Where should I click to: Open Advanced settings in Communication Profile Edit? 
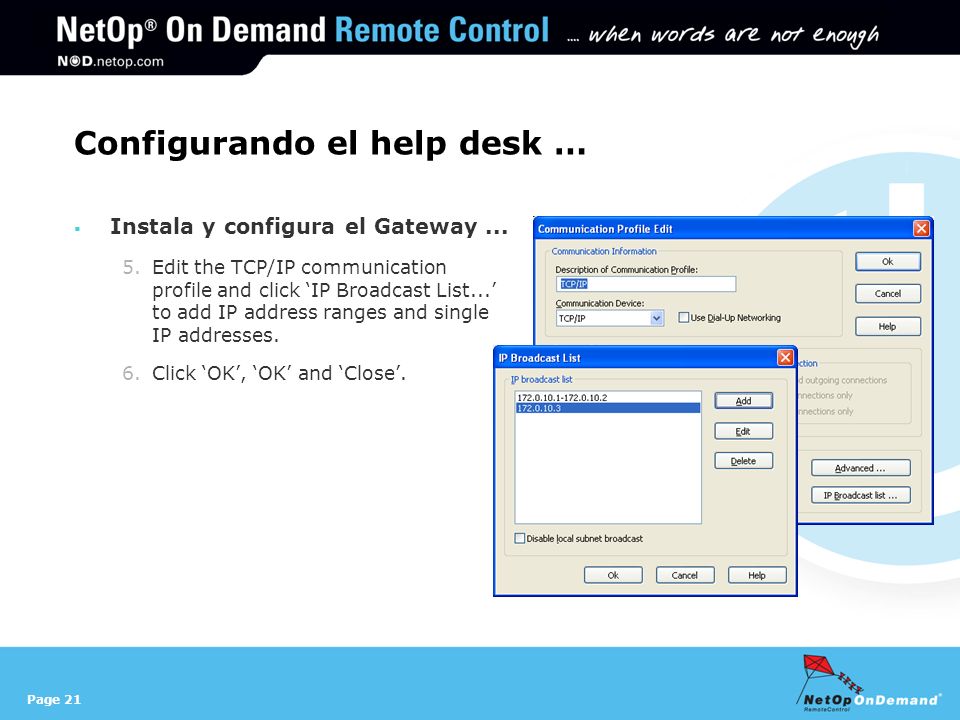click(860, 468)
